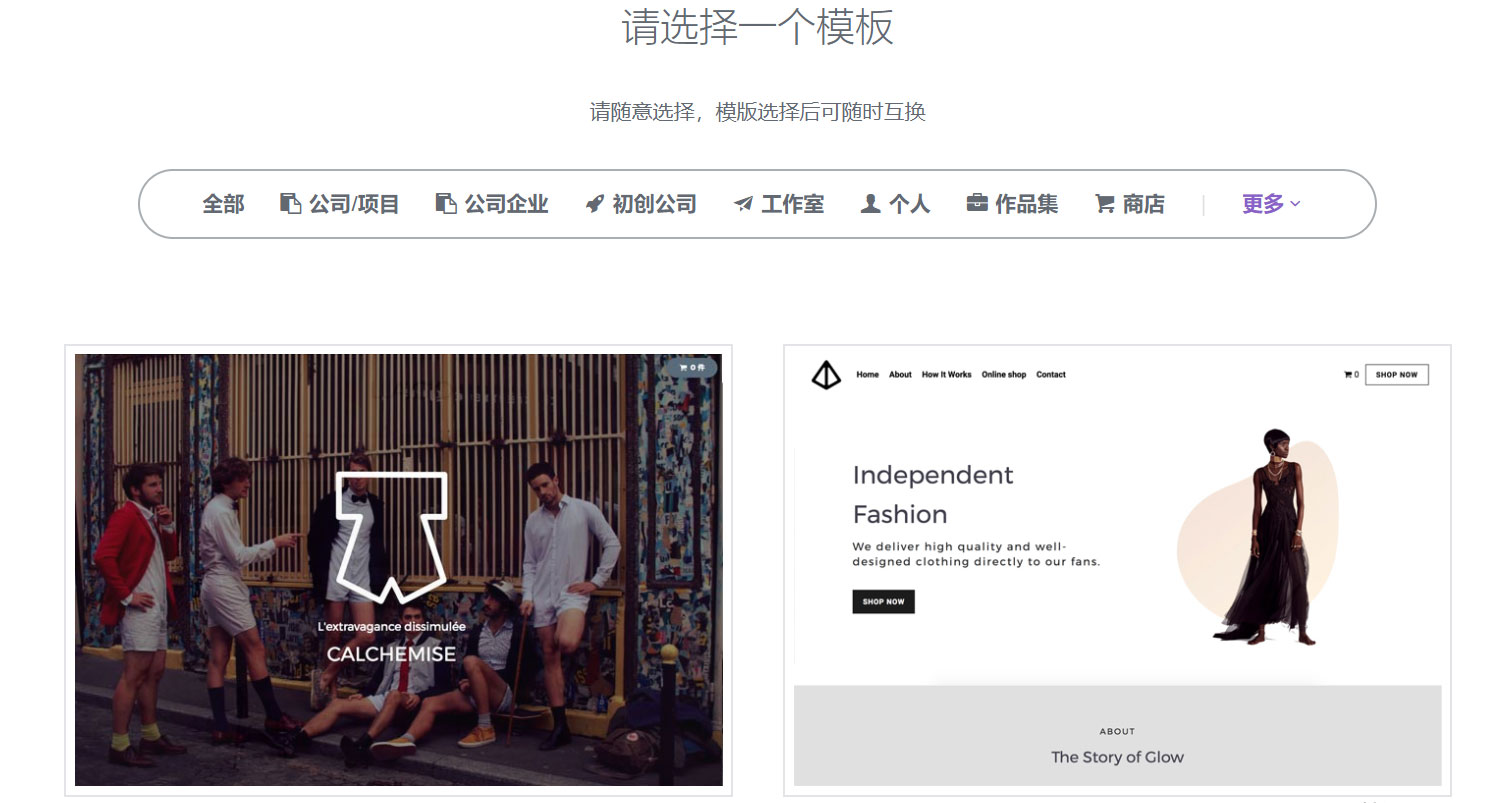
Task: Click the briefcase icon for 作品集
Action: coord(977,203)
